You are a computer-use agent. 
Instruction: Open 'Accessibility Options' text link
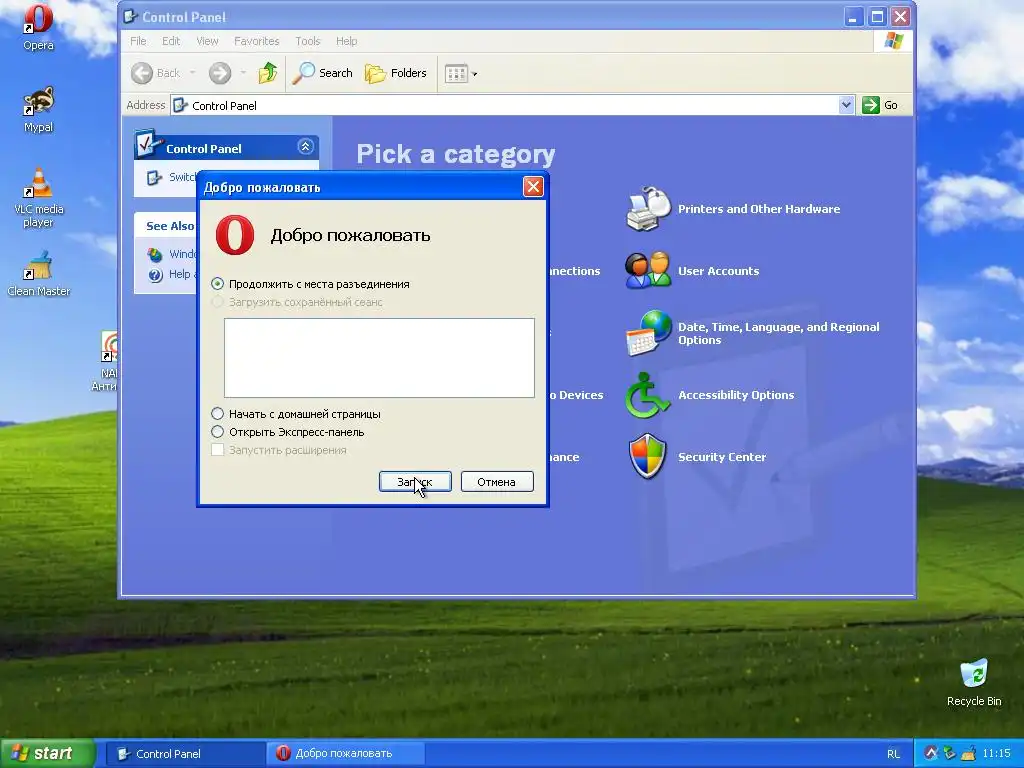pyautogui.click(x=736, y=395)
